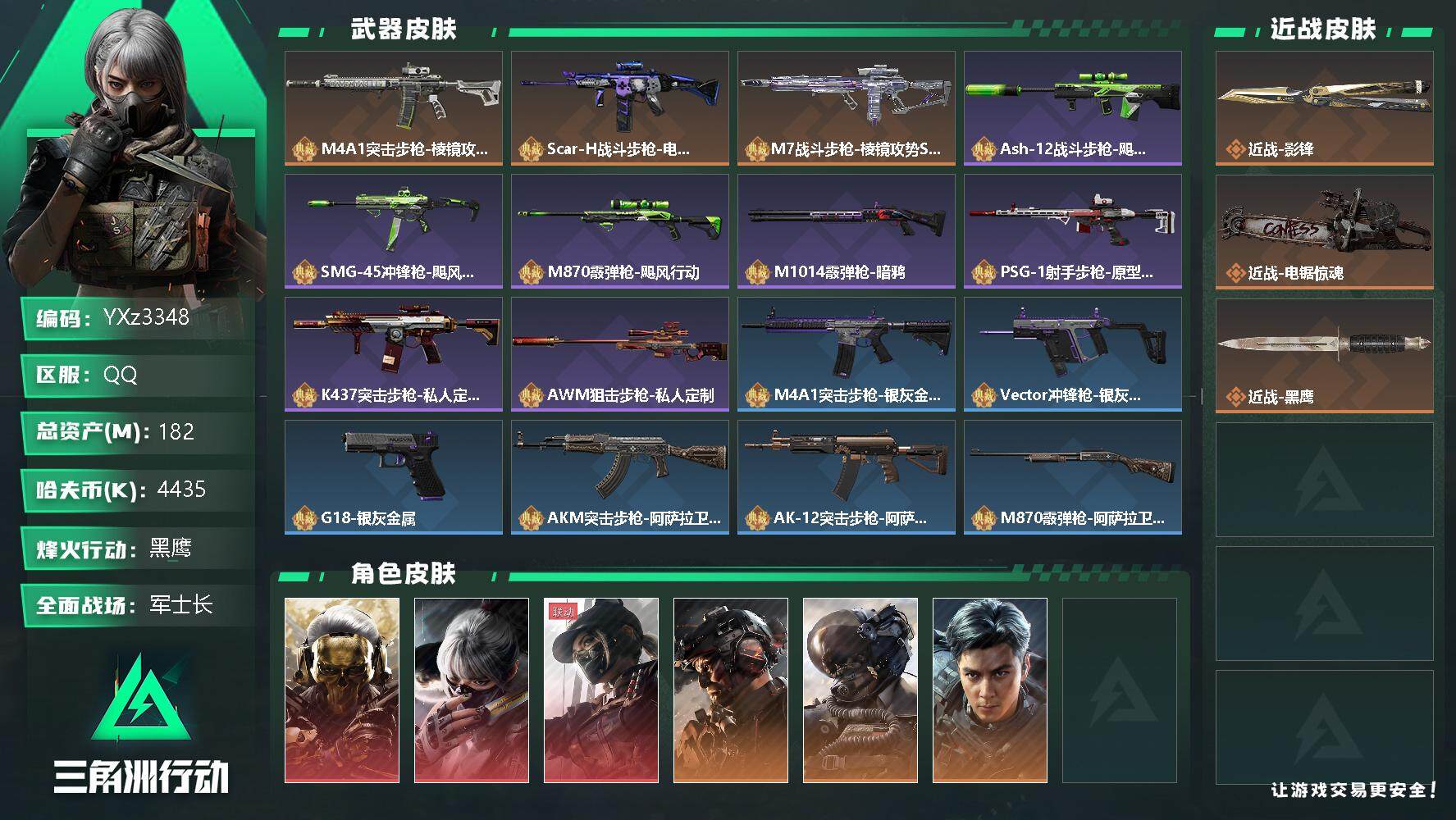The height and width of the screenshot is (820, 1456).
Task: Select the character skin tagged 联动
Action: [x=601, y=690]
